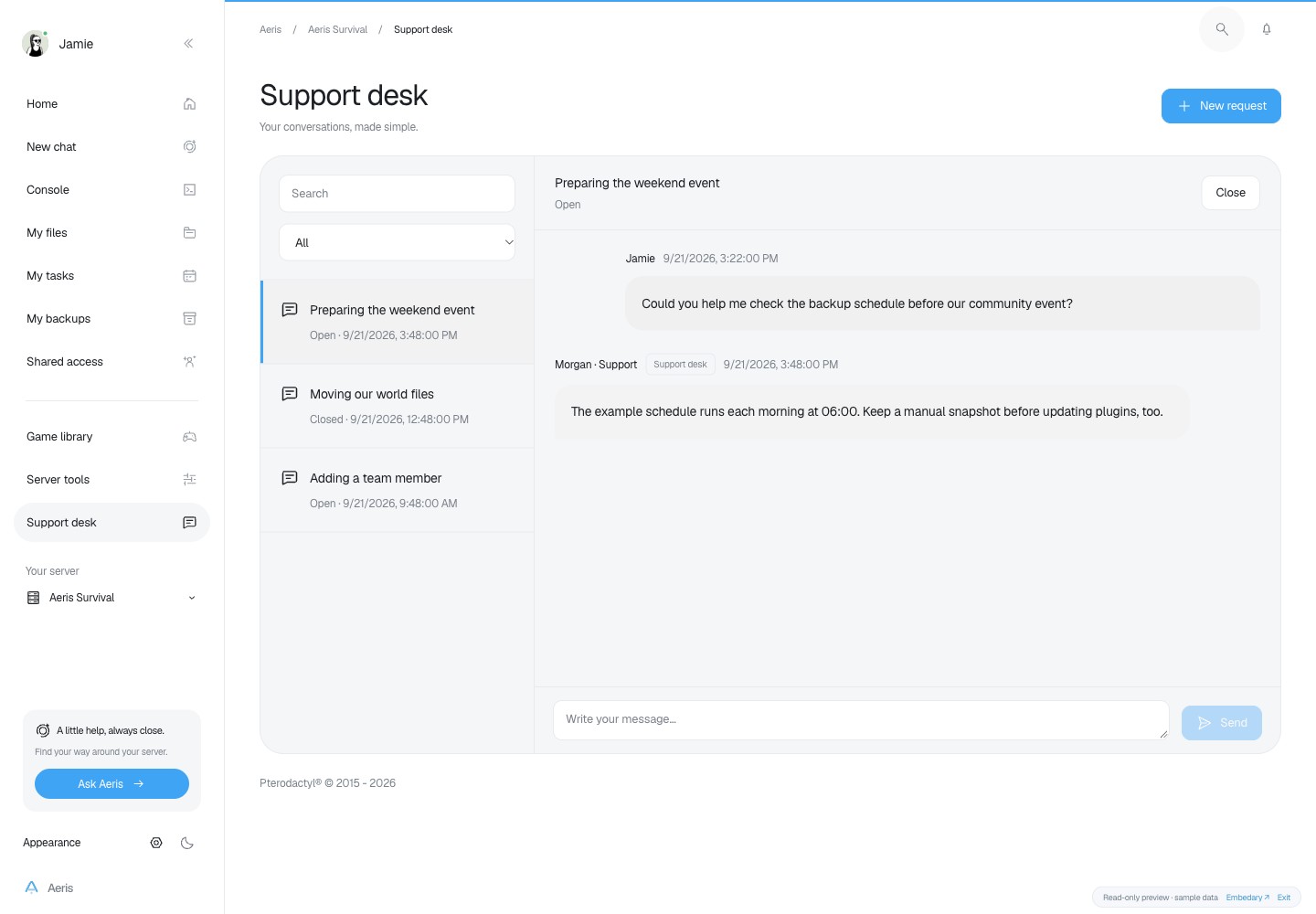Viewport: 1316px width, 914px height.
Task: Click the My backups archive icon
Action: [189, 318]
